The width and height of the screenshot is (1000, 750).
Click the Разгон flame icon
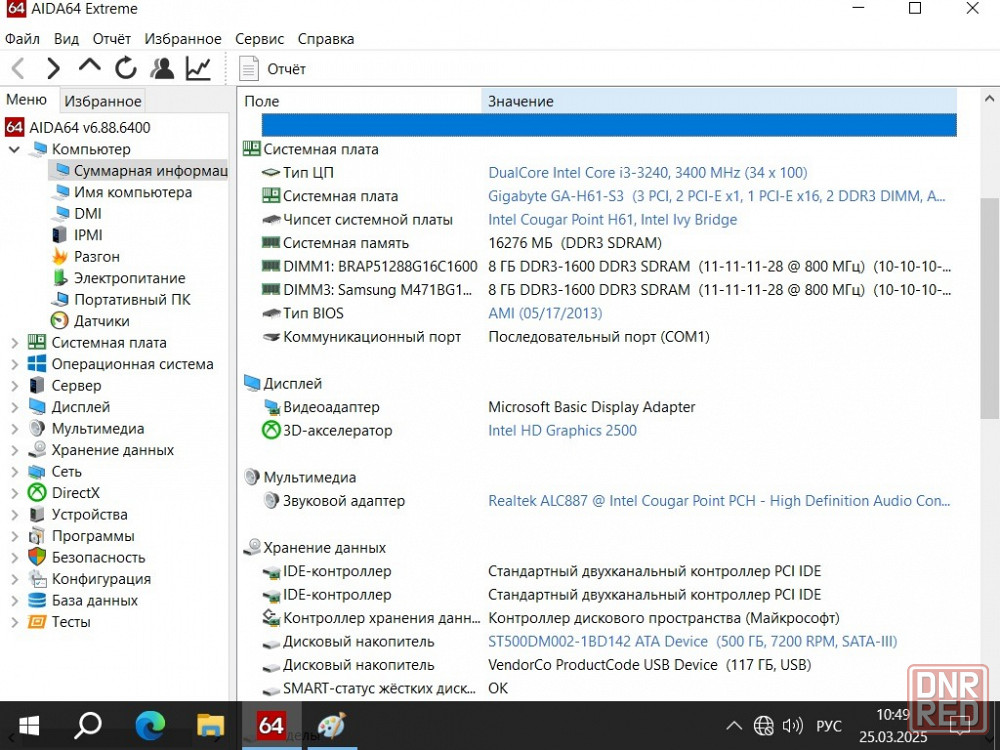point(60,256)
